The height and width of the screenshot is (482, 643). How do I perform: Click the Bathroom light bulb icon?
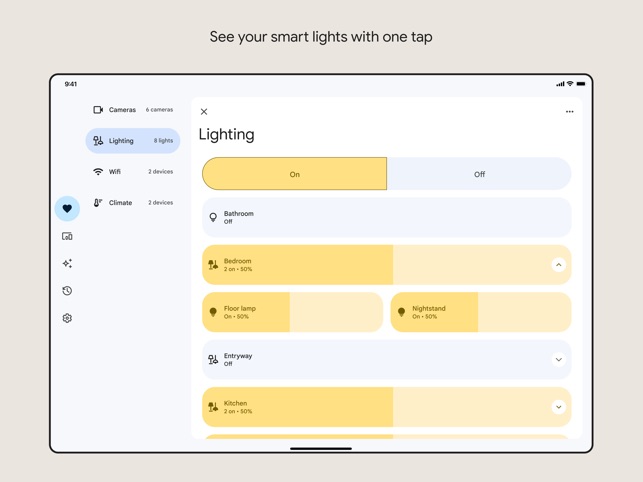click(x=213, y=217)
